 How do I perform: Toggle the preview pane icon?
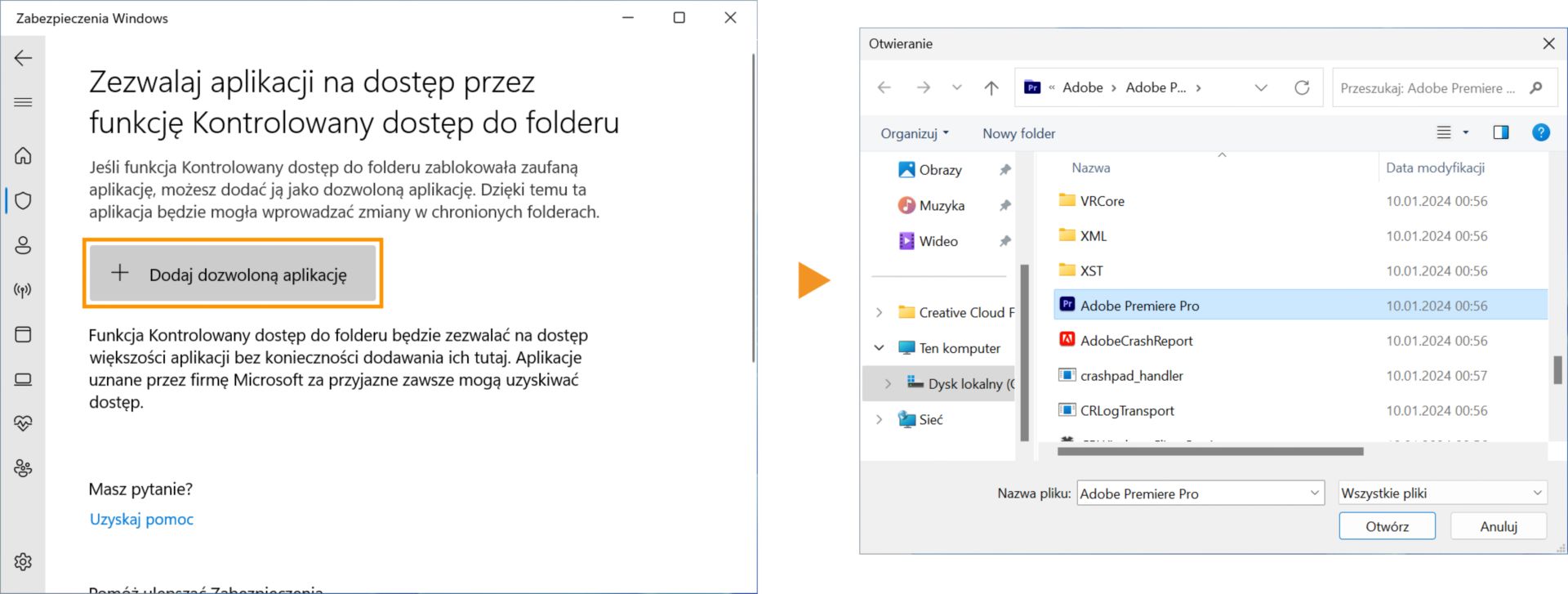(1501, 132)
